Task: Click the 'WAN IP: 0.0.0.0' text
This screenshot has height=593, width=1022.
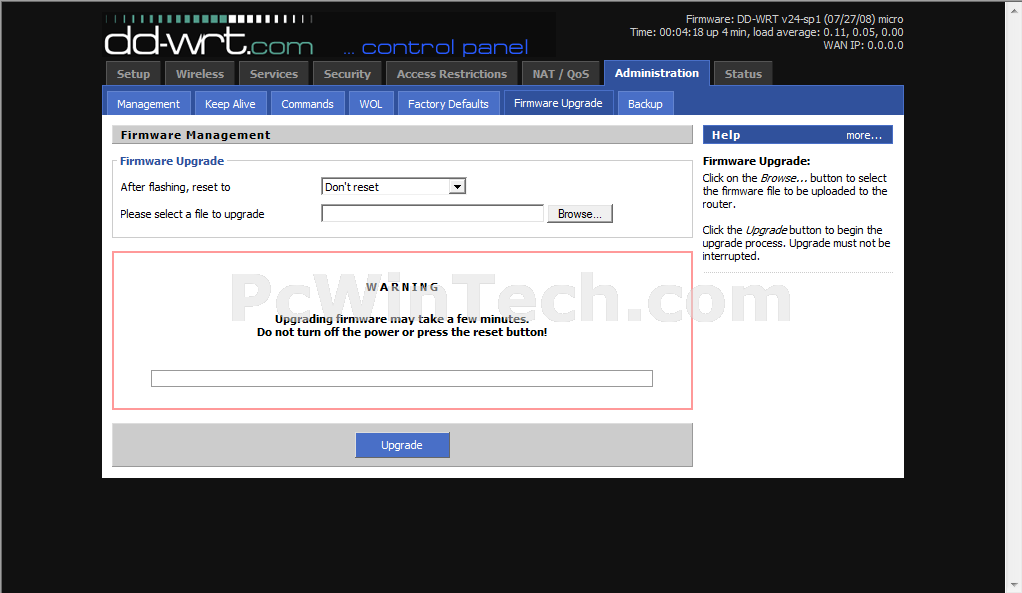Action: click(863, 45)
